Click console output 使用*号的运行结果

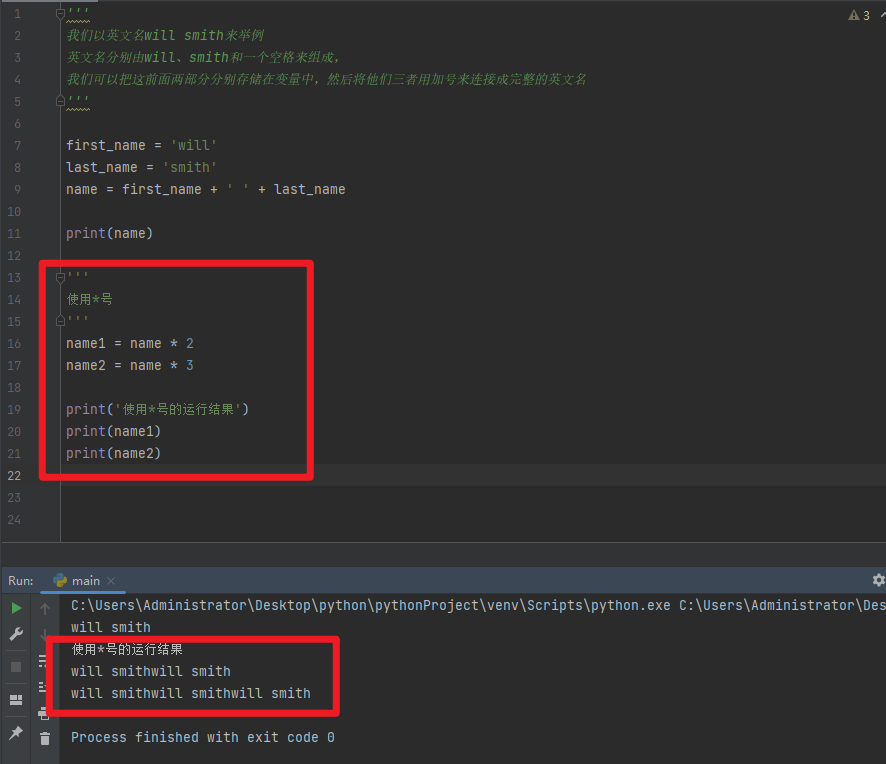pyautogui.click(x=127, y=650)
